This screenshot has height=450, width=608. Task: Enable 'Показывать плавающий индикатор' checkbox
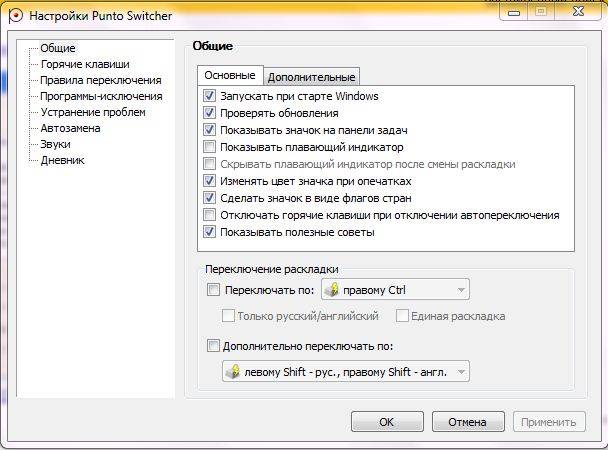click(x=209, y=148)
